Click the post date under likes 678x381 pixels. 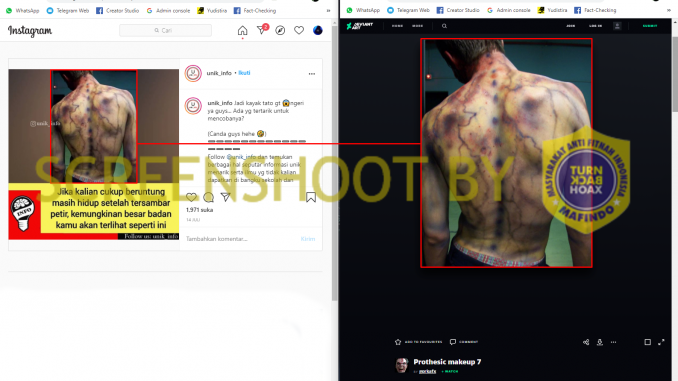tap(193, 220)
